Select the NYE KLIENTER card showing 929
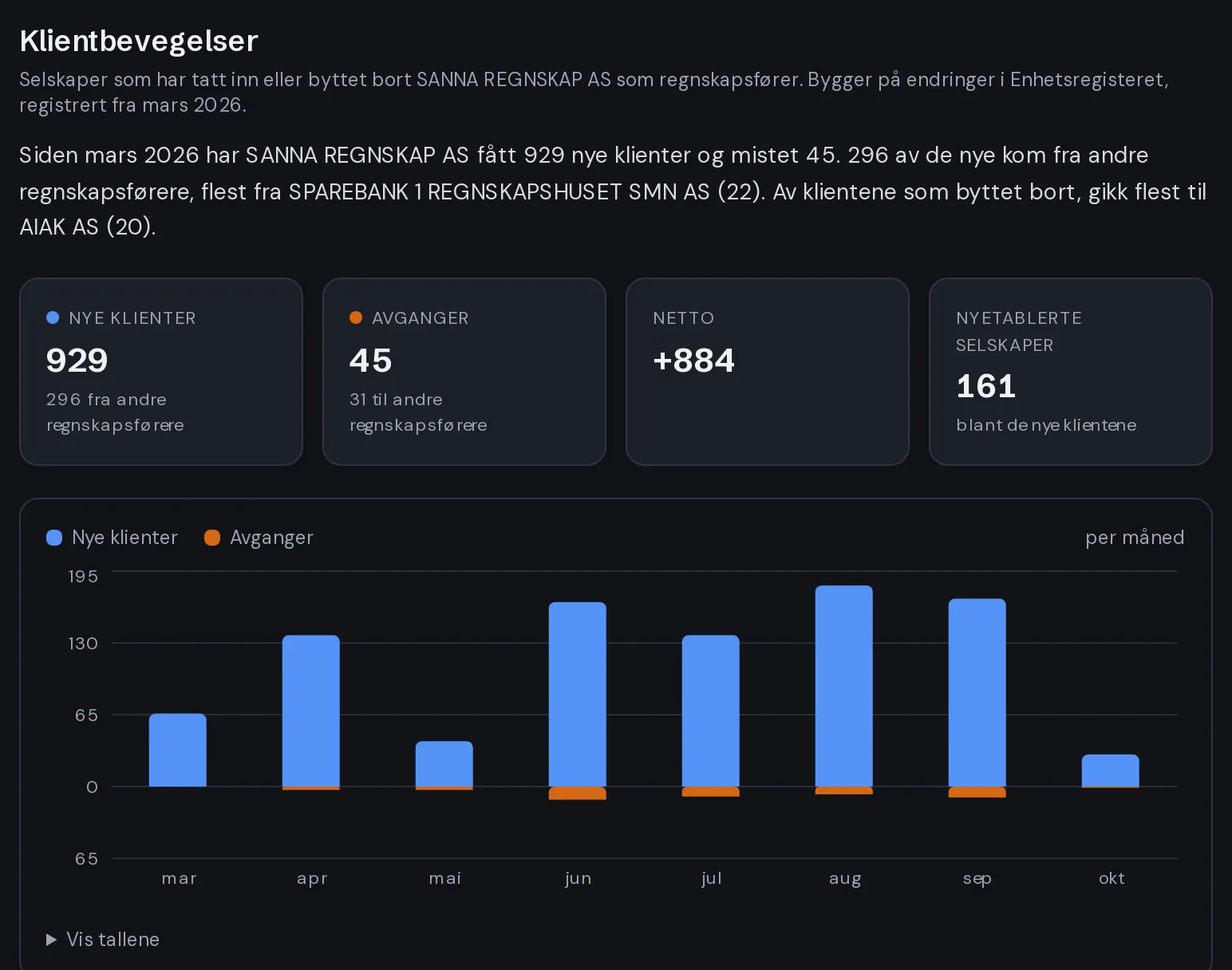Image resolution: width=1232 pixels, height=970 pixels. [161, 372]
